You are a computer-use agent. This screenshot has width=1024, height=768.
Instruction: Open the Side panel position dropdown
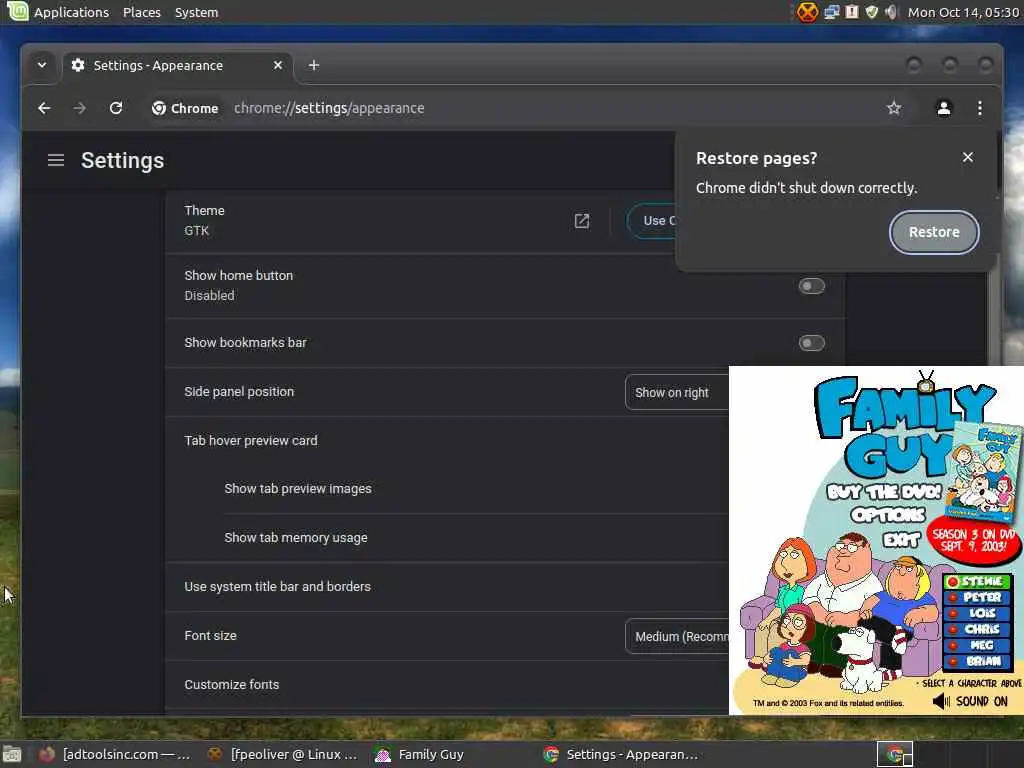[677, 392]
